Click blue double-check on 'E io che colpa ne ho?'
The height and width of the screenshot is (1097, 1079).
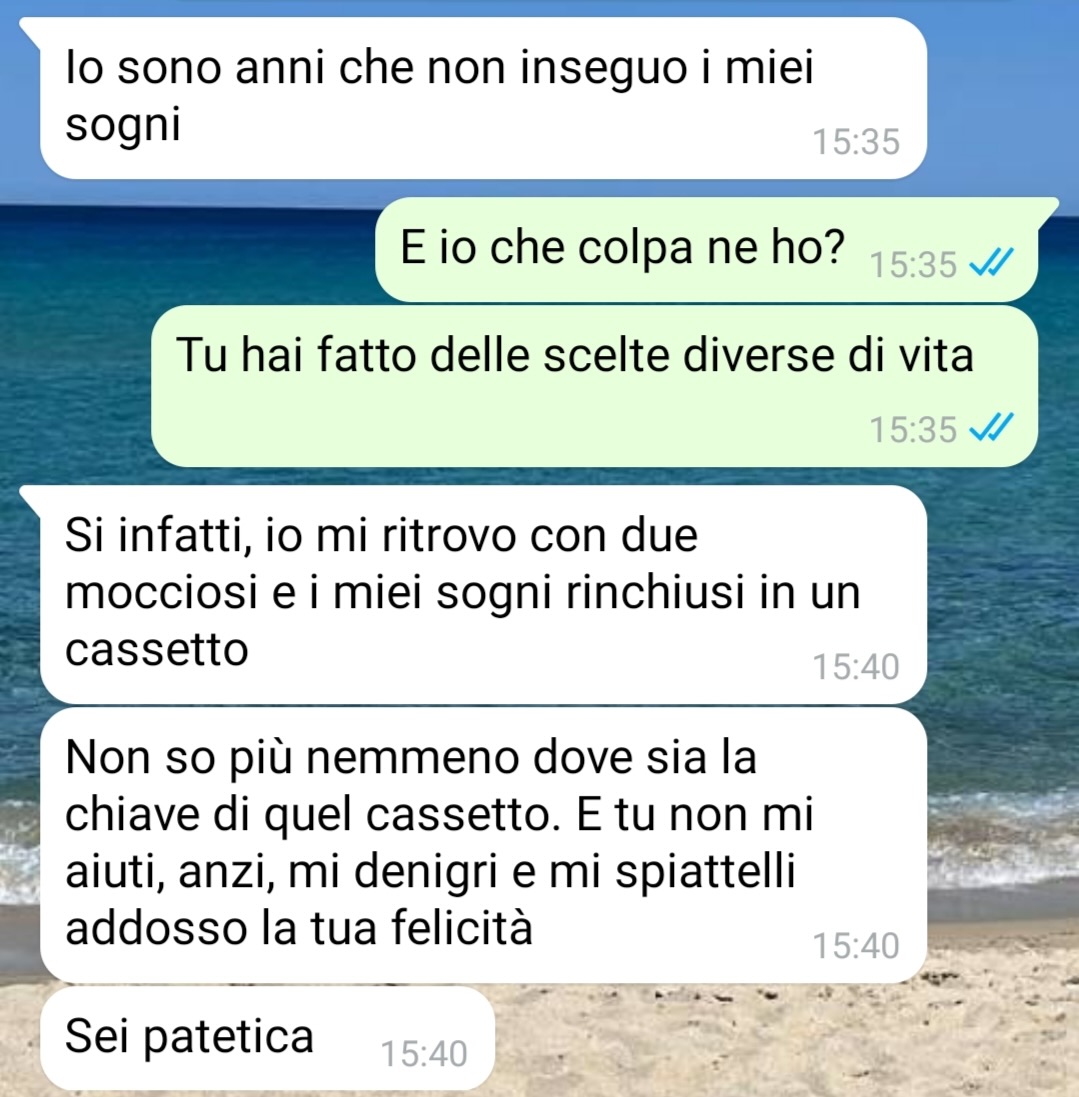click(991, 263)
